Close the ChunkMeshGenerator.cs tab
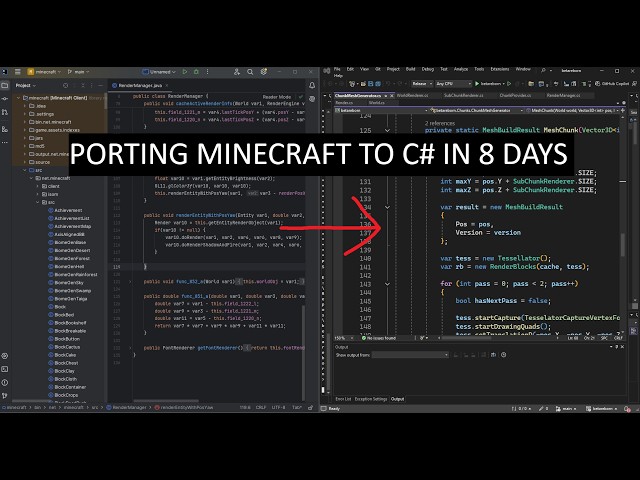The width and height of the screenshot is (640, 480). point(391,96)
